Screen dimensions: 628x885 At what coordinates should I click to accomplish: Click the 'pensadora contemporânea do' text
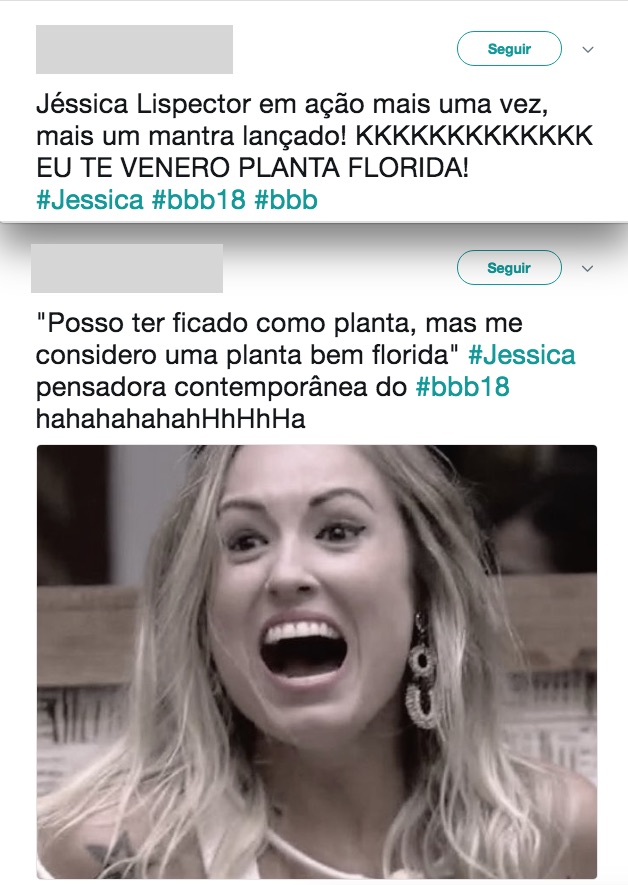tap(222, 387)
